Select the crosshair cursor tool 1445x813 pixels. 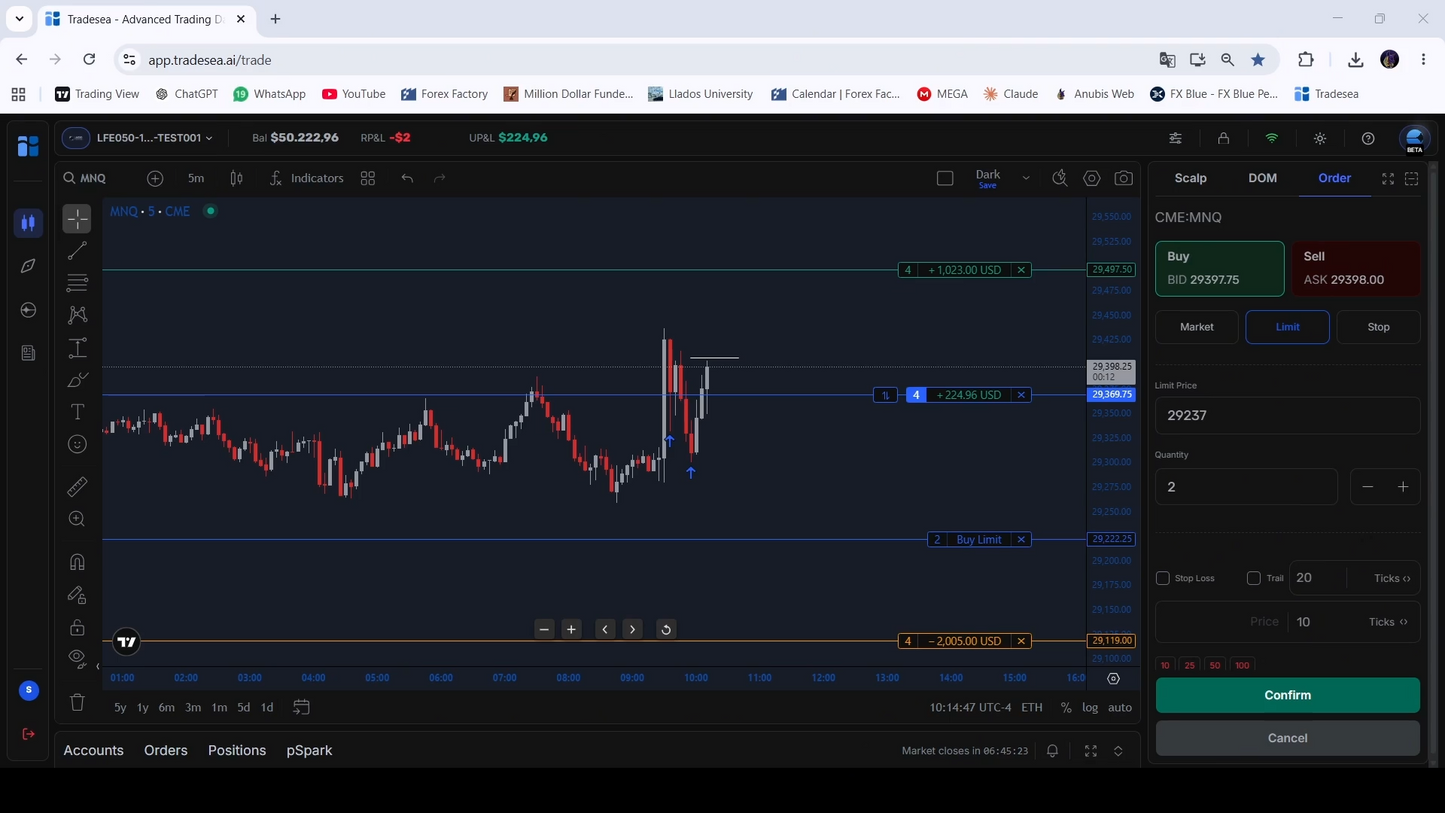[x=77, y=219]
